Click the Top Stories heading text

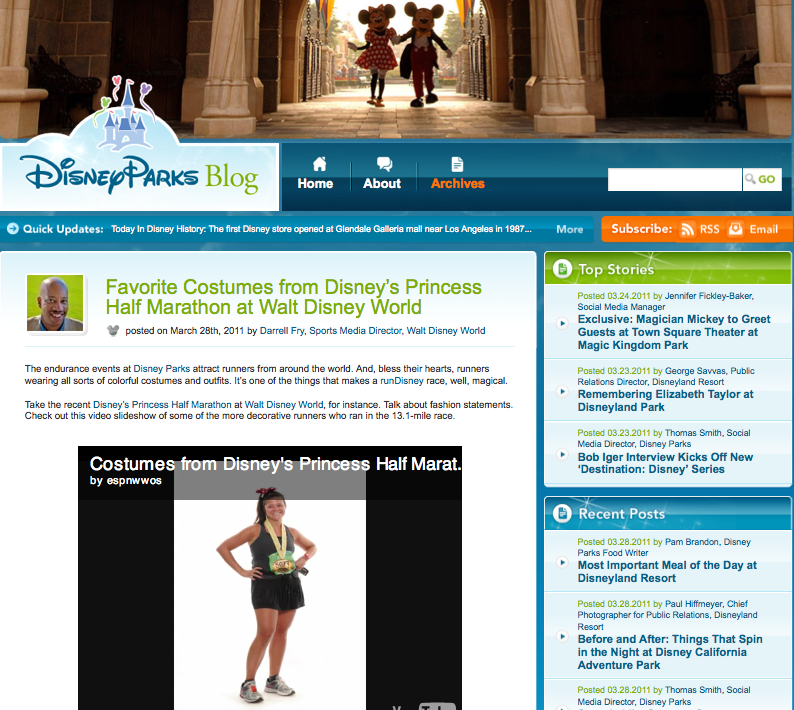616,269
